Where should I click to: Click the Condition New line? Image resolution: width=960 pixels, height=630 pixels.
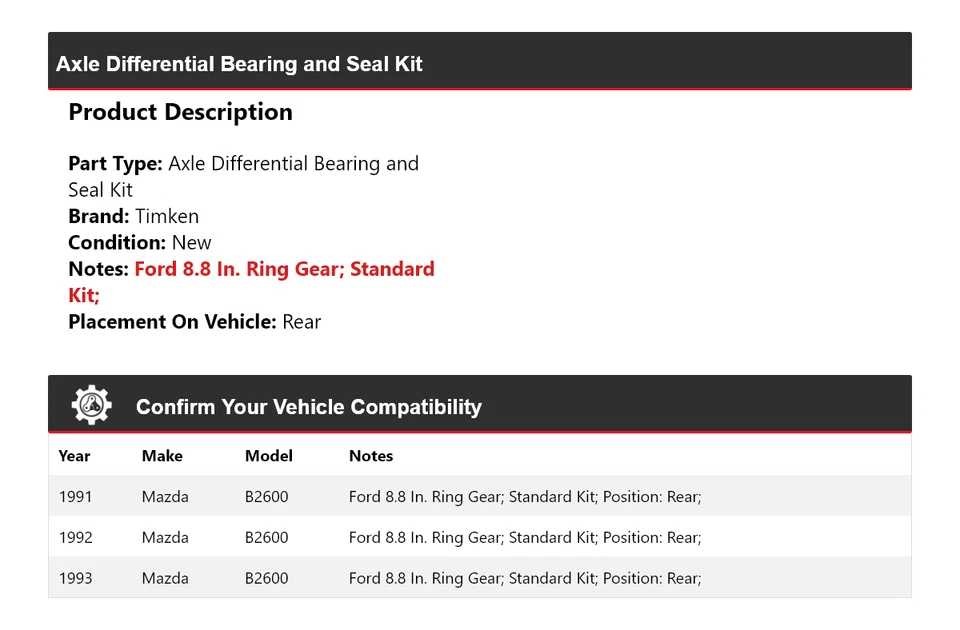140,242
